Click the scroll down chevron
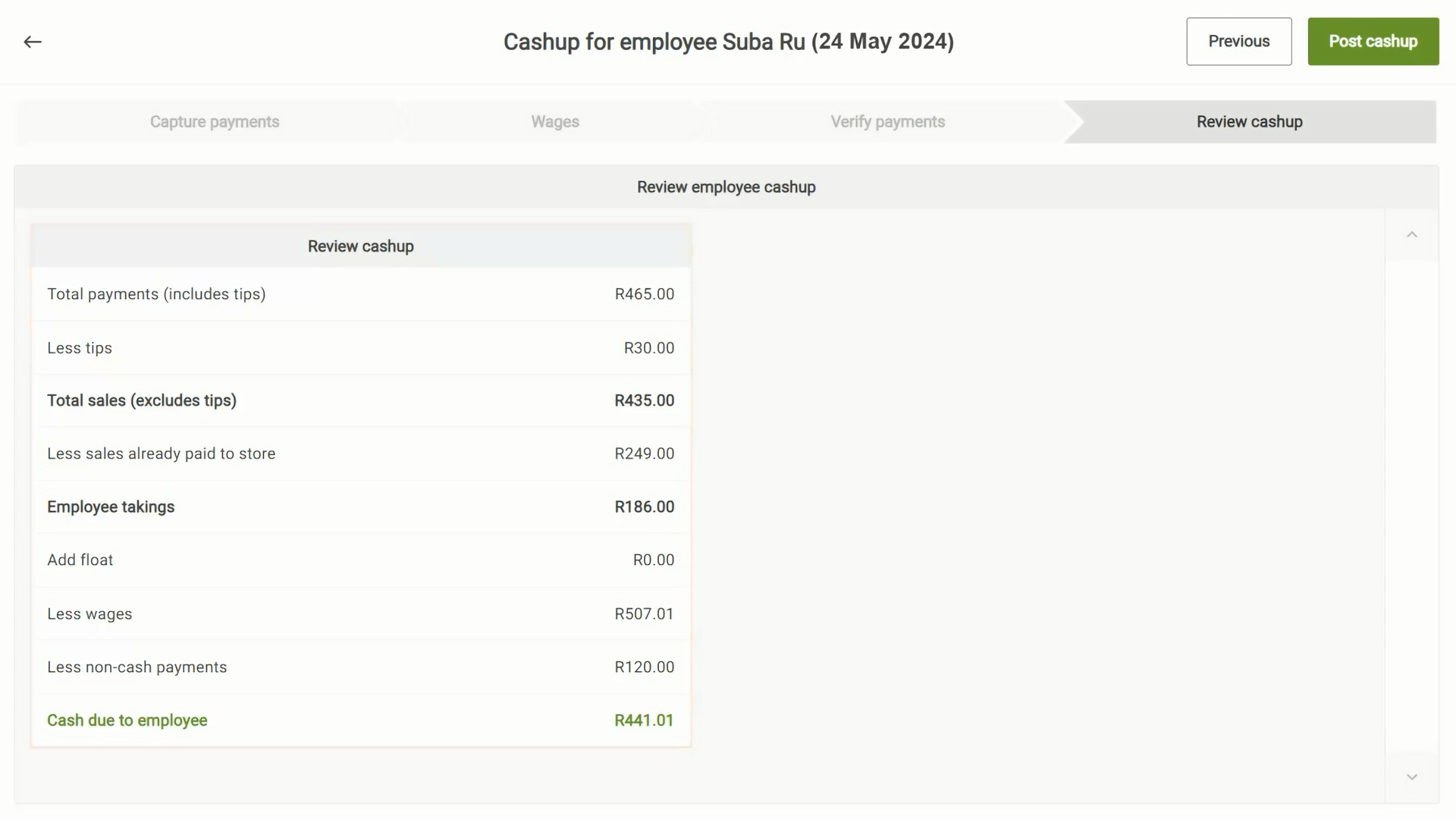 pos(1411,777)
